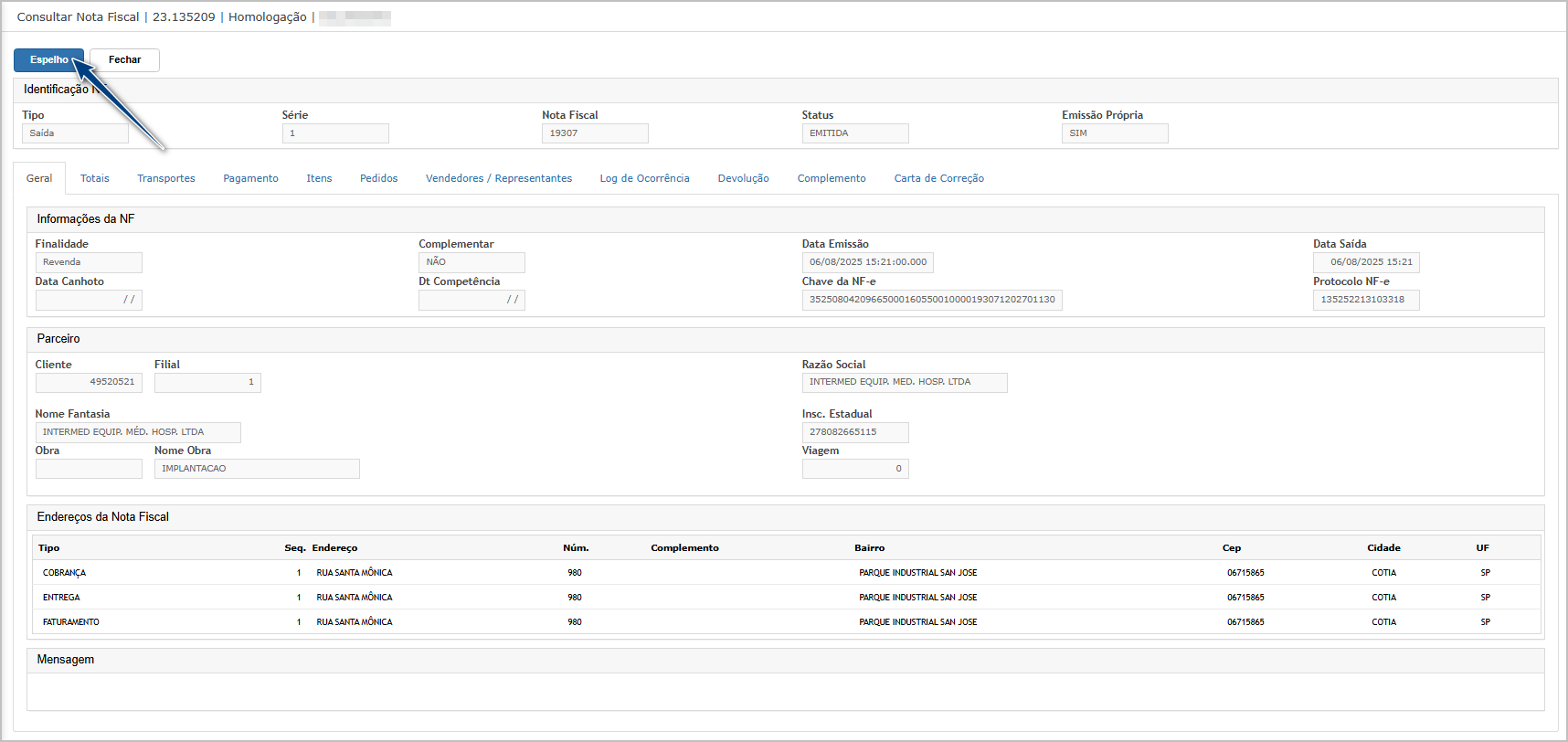1568x742 pixels.
Task: Go to the Itens tab
Action: [x=319, y=178]
